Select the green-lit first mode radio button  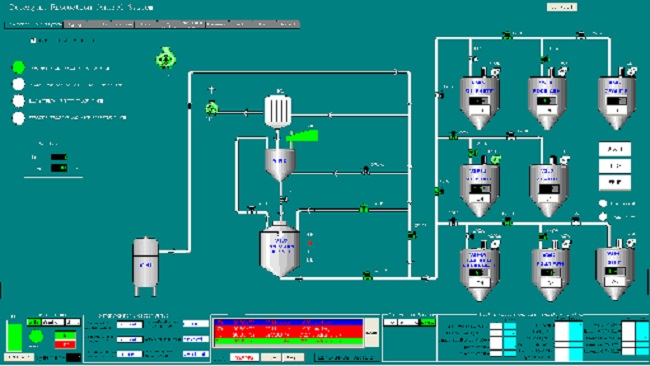[x=18, y=67]
